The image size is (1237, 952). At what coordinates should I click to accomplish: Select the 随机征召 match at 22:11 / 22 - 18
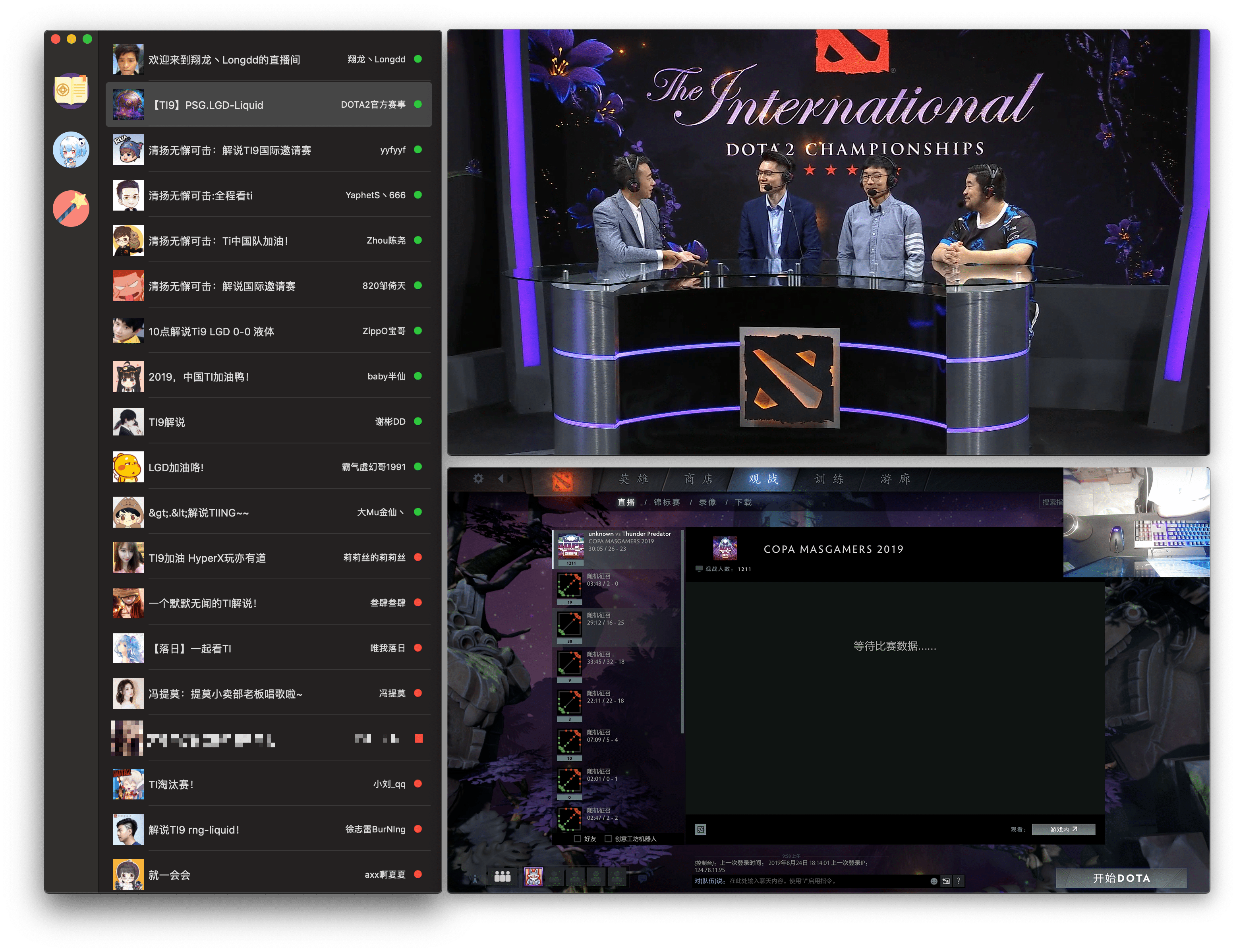click(x=616, y=706)
